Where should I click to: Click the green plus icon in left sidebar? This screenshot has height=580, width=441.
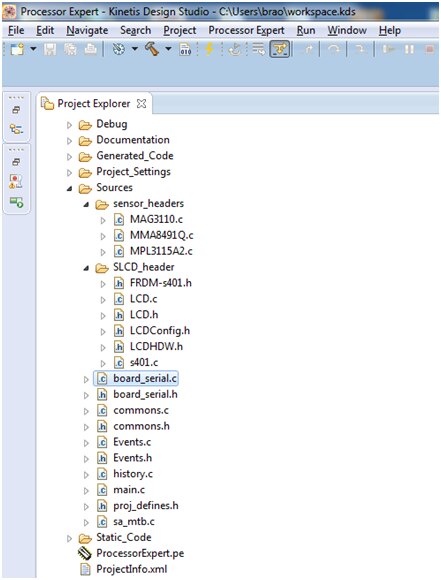16,202
